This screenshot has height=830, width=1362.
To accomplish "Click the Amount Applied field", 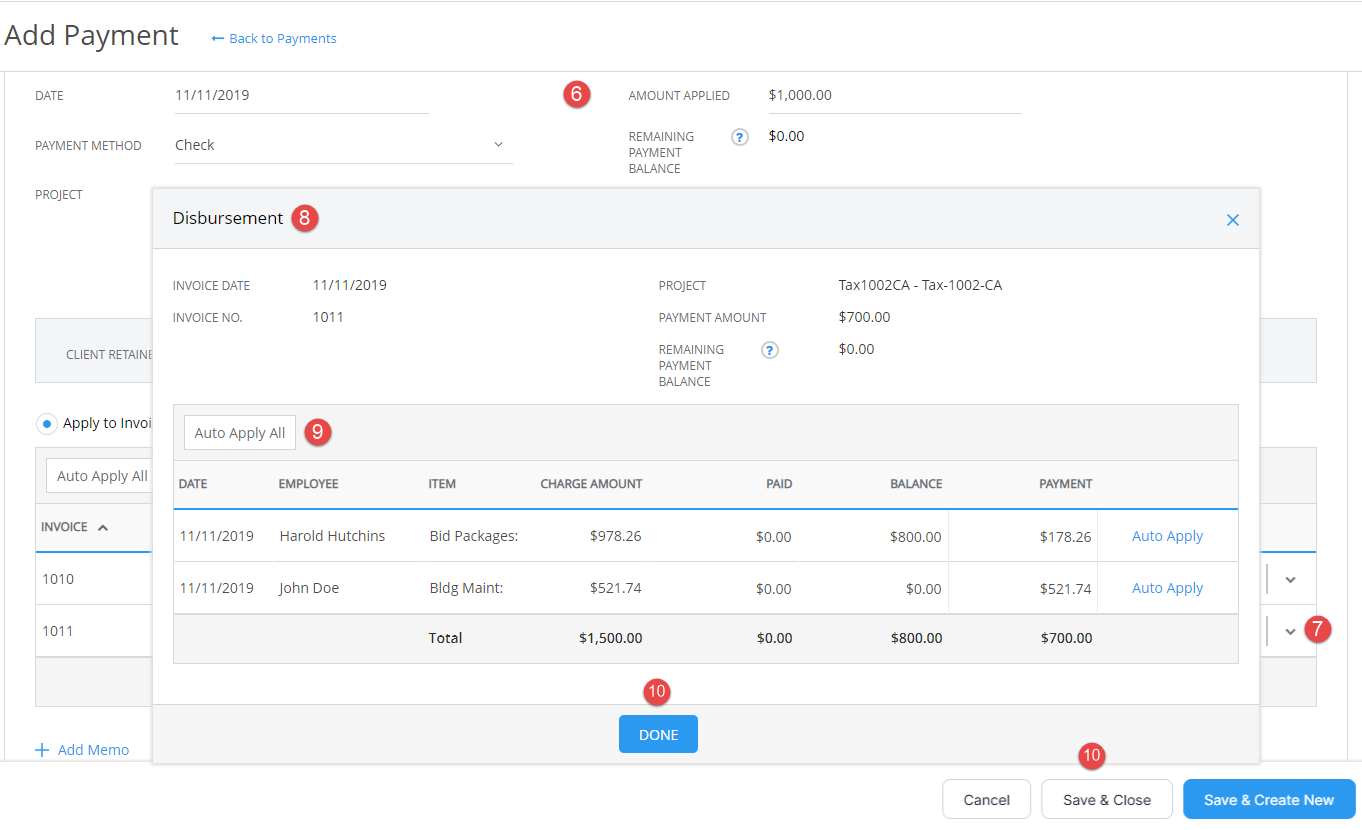I will [895, 96].
